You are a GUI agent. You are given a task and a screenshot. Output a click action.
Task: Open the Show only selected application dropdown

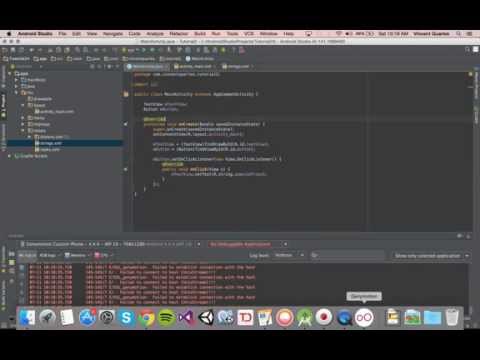(x=431, y=256)
